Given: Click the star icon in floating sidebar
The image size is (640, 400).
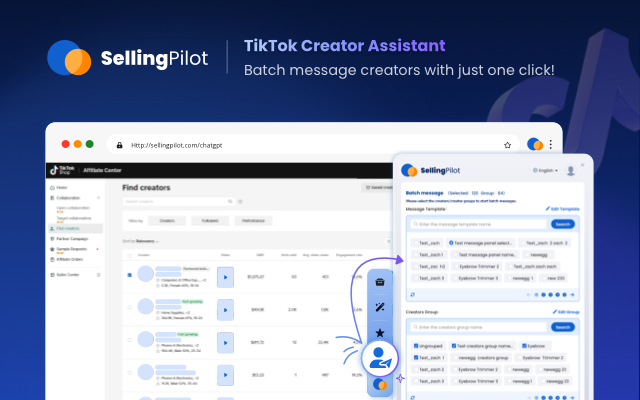Looking at the screenshot, I should point(380,333).
